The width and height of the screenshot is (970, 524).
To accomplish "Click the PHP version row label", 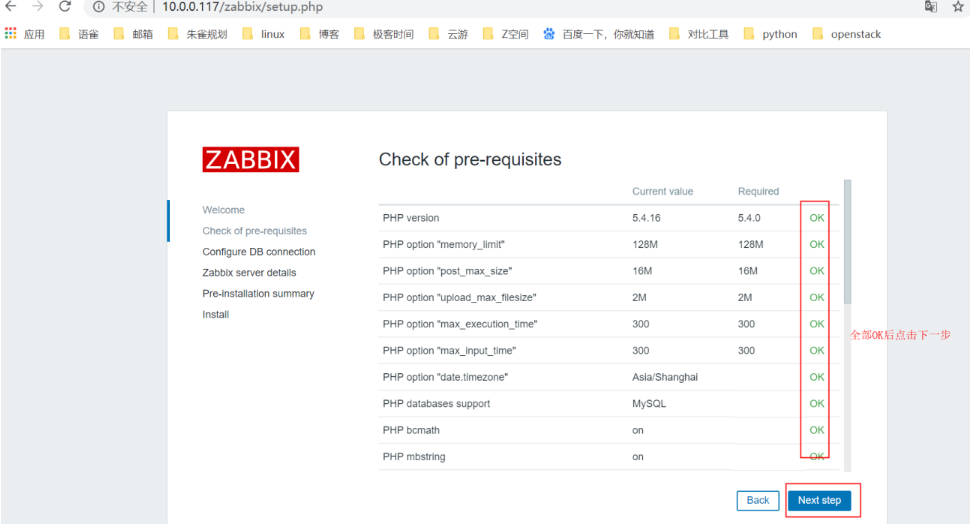I will point(411,218).
